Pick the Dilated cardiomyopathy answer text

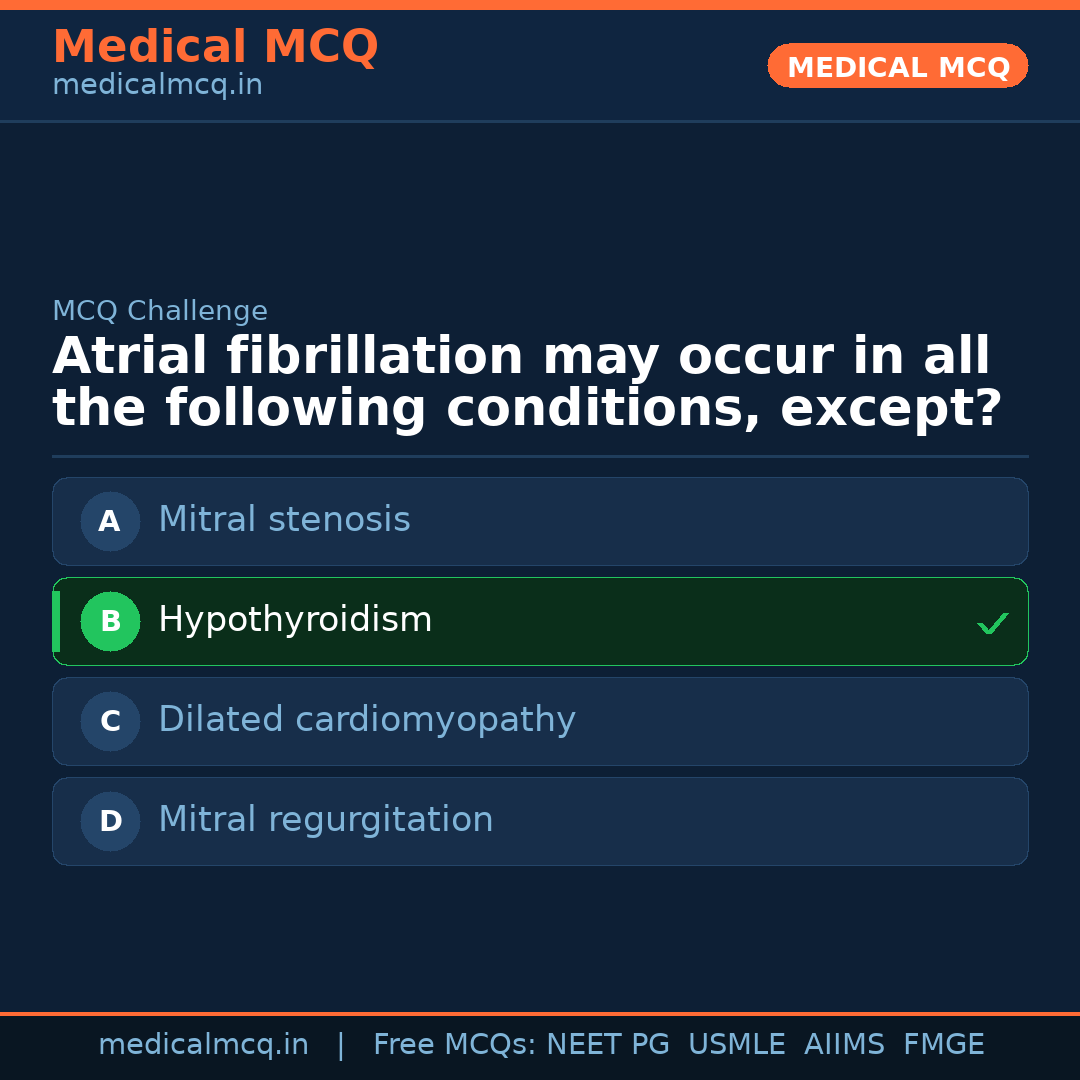point(366,720)
